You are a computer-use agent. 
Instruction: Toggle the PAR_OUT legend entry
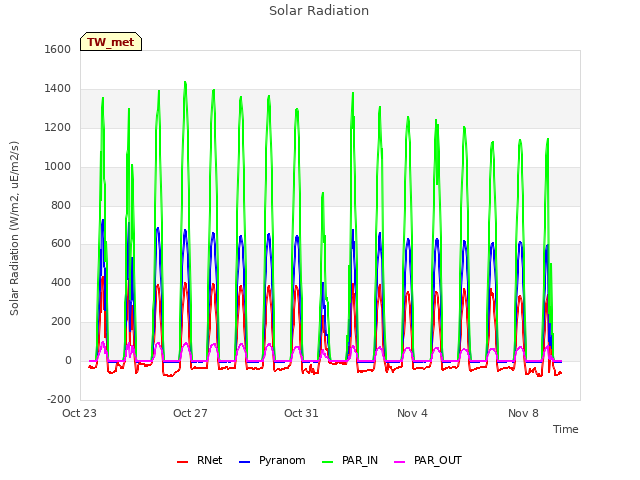click(428, 460)
